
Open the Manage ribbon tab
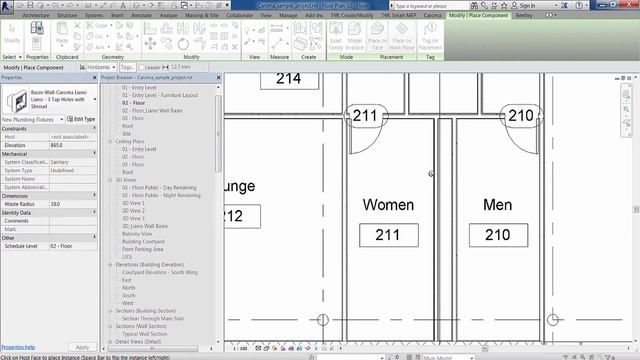click(x=288, y=15)
